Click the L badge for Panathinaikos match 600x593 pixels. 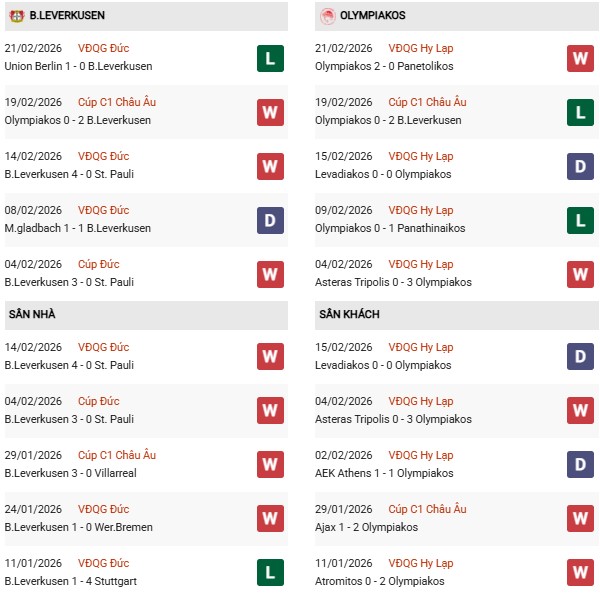click(x=580, y=220)
